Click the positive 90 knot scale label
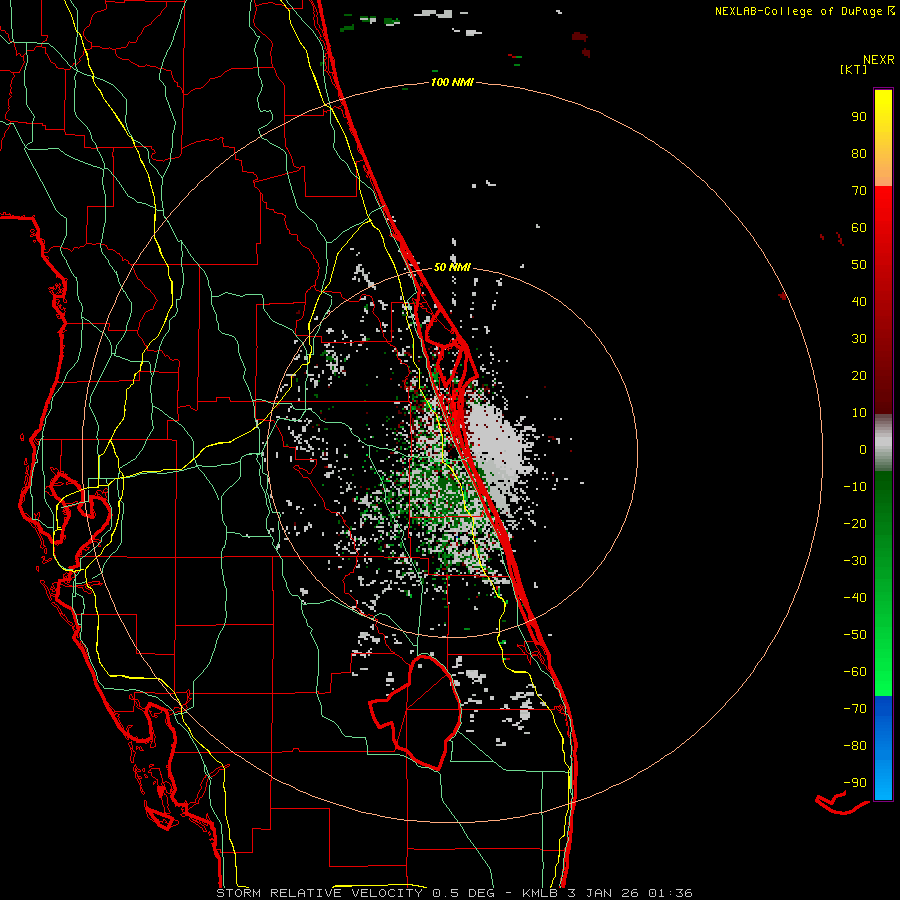This screenshot has height=900, width=900. click(859, 117)
